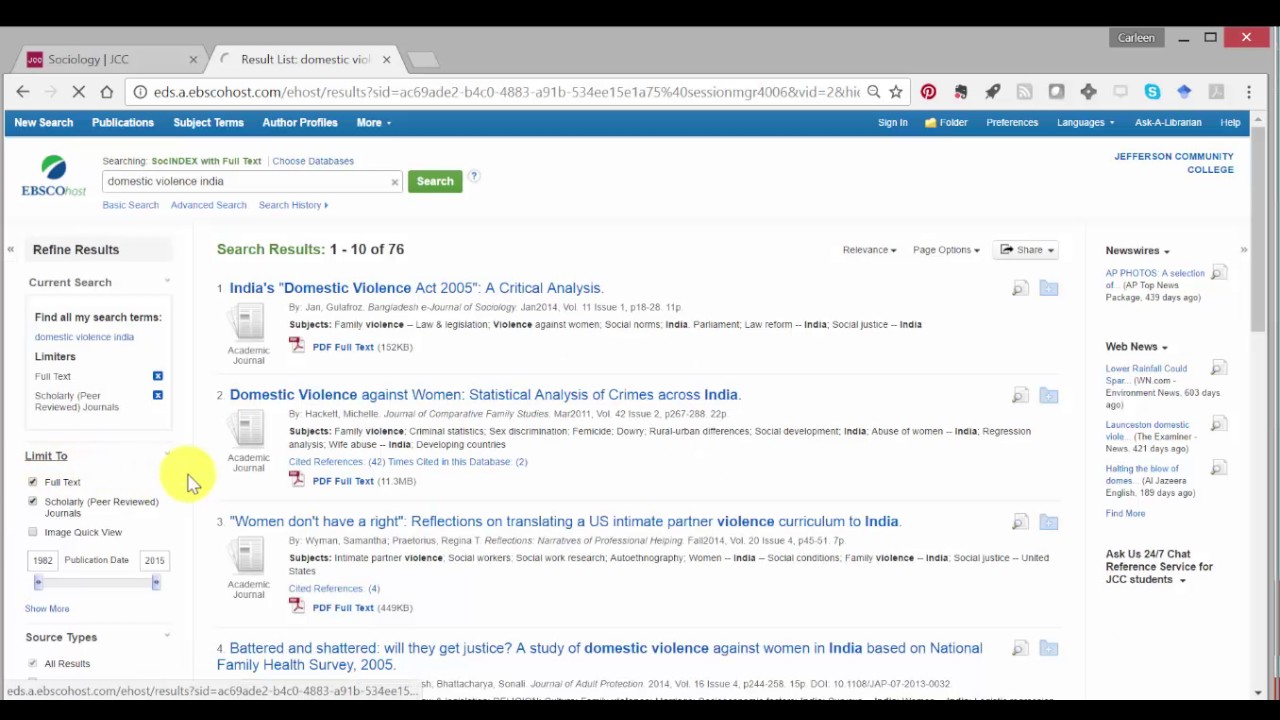1280x720 pixels.
Task: Click Ask-A-Librarian link
Action: 1168,123
